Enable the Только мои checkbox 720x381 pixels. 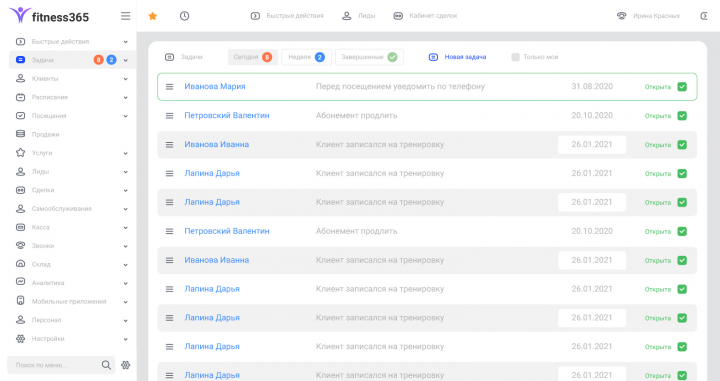coord(515,57)
